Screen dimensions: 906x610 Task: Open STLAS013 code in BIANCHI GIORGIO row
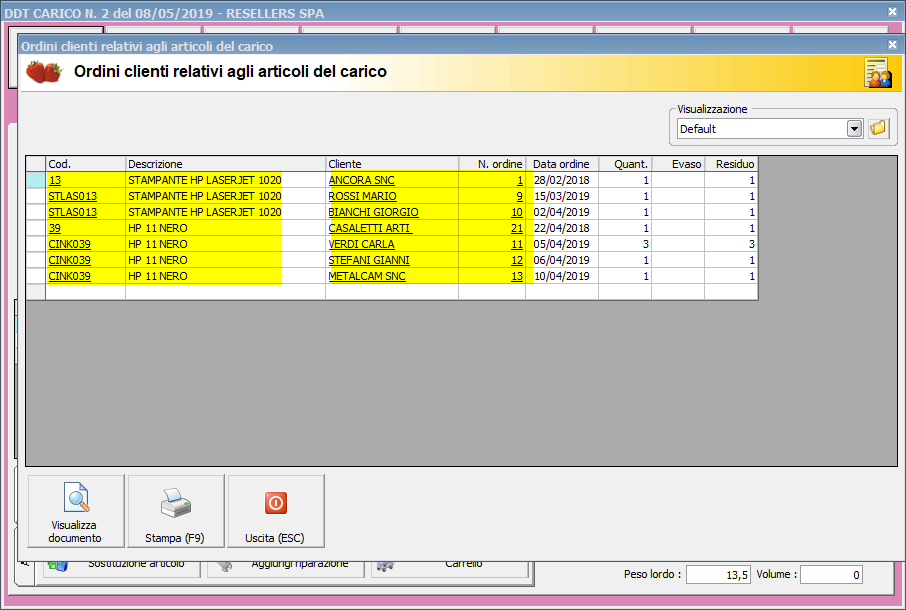click(x=73, y=212)
